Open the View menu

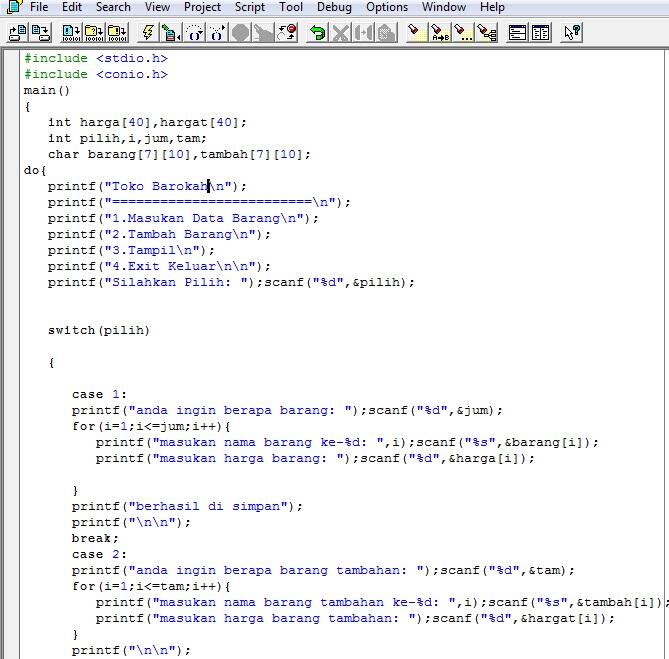[157, 7]
